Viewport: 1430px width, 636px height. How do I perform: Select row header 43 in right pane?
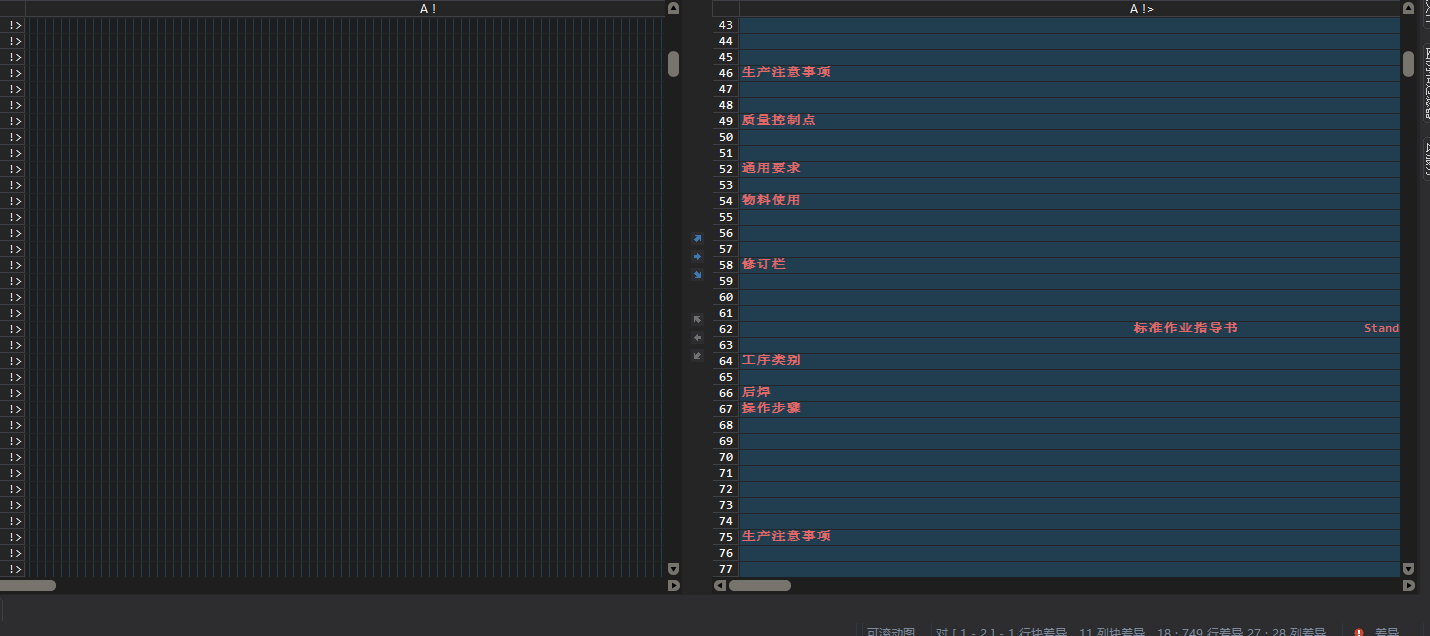click(x=726, y=25)
